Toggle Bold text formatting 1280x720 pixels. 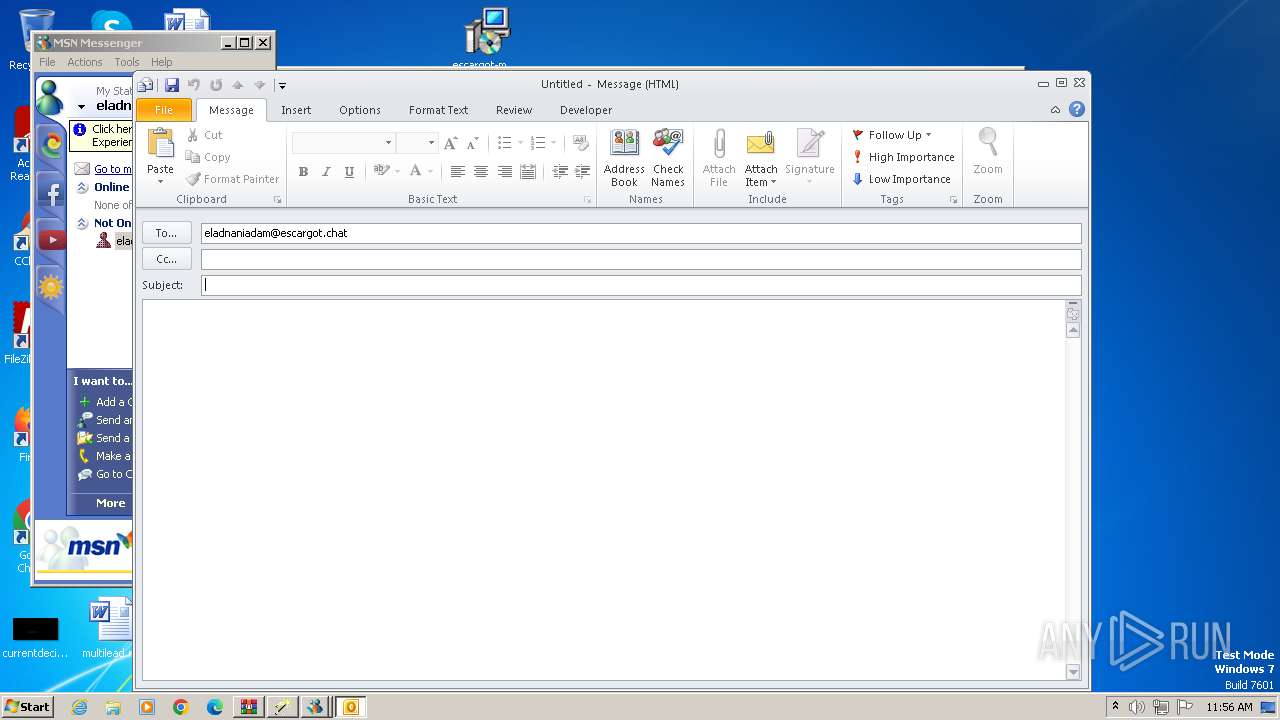pyautogui.click(x=303, y=172)
